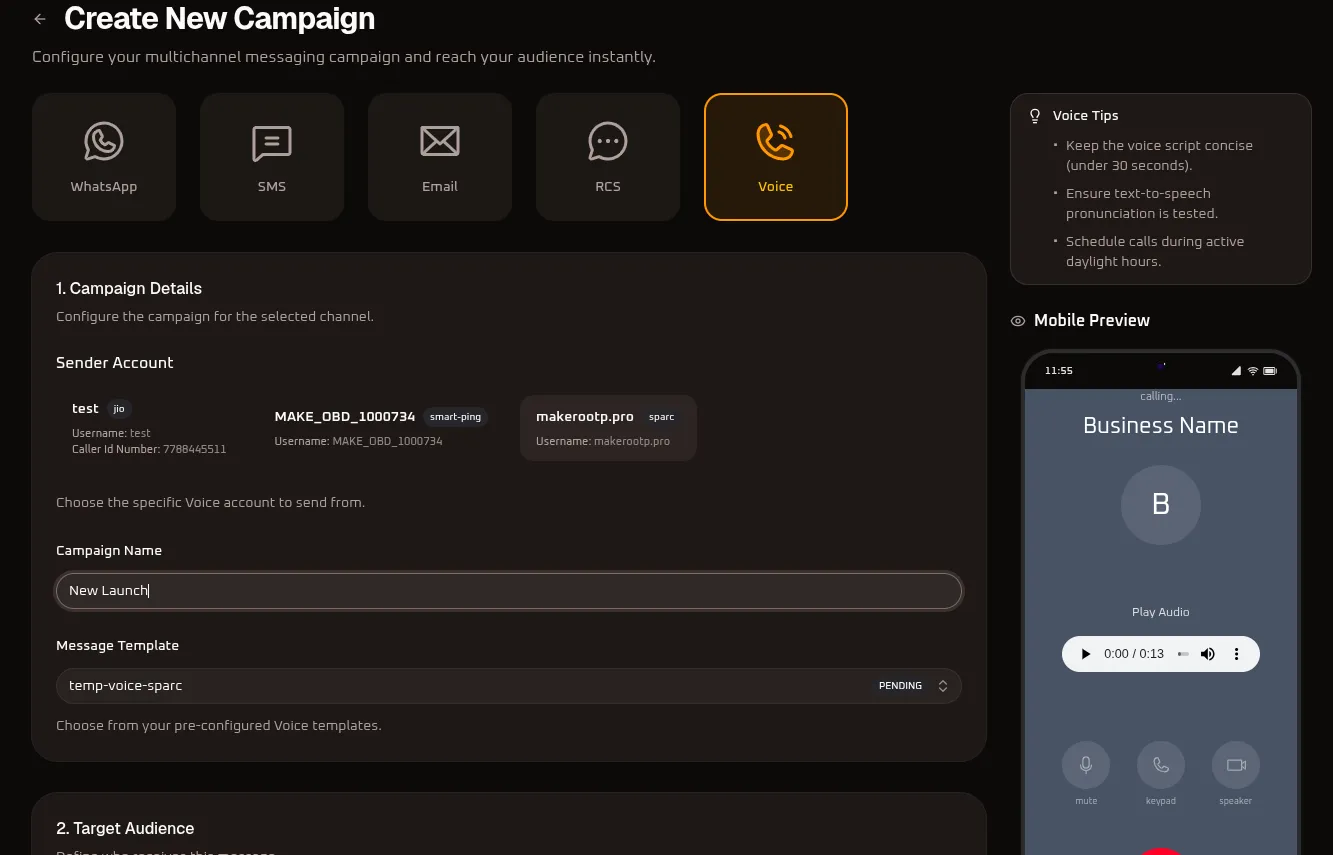The width and height of the screenshot is (1333, 855).
Task: Click the sparc provider tag
Action: coord(662,417)
